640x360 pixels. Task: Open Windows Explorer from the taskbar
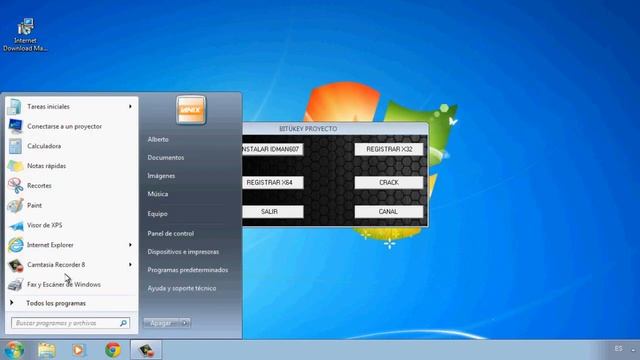point(47,350)
